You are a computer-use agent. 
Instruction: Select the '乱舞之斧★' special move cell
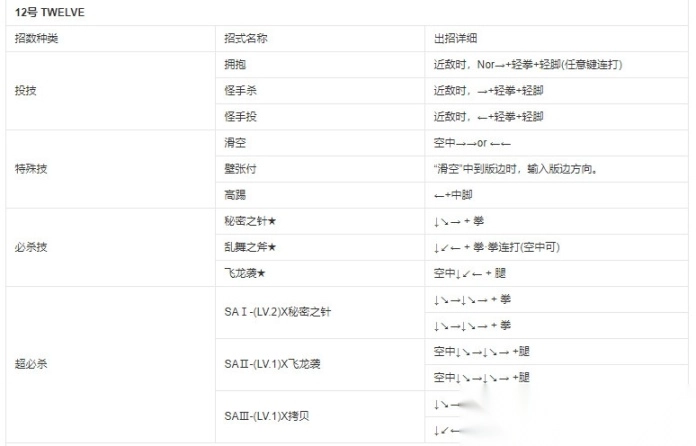point(250,247)
